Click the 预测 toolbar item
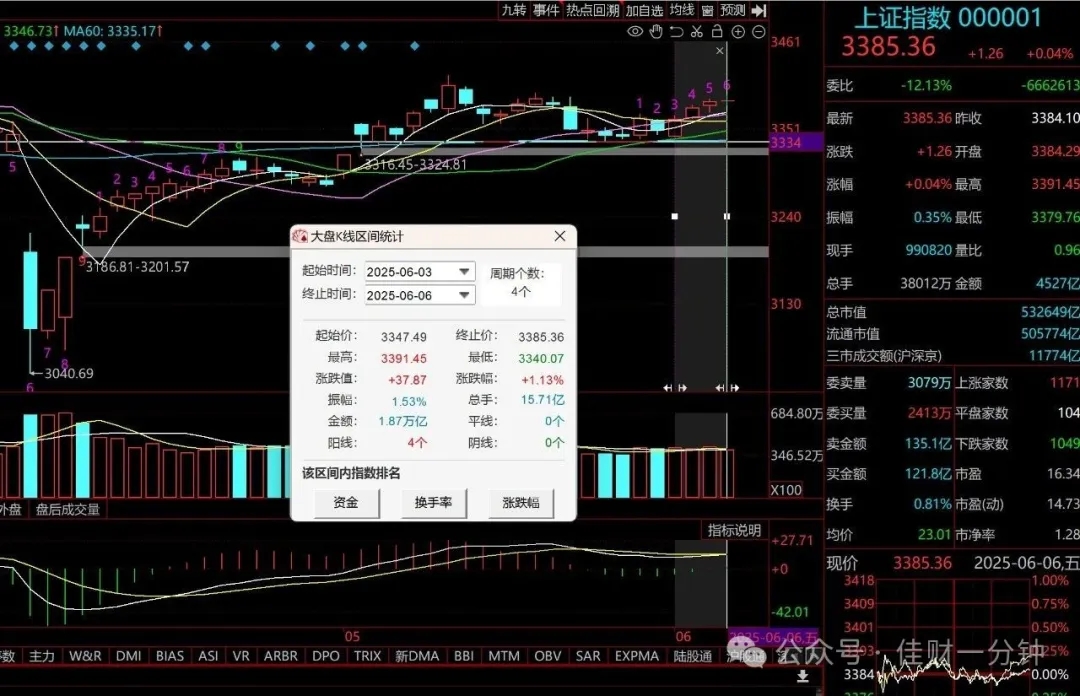Screen dimensions: 1080x696 tap(733, 10)
